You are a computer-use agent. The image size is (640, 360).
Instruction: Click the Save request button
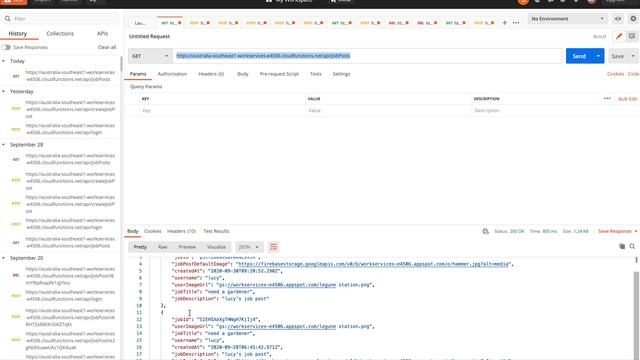[x=618, y=56]
